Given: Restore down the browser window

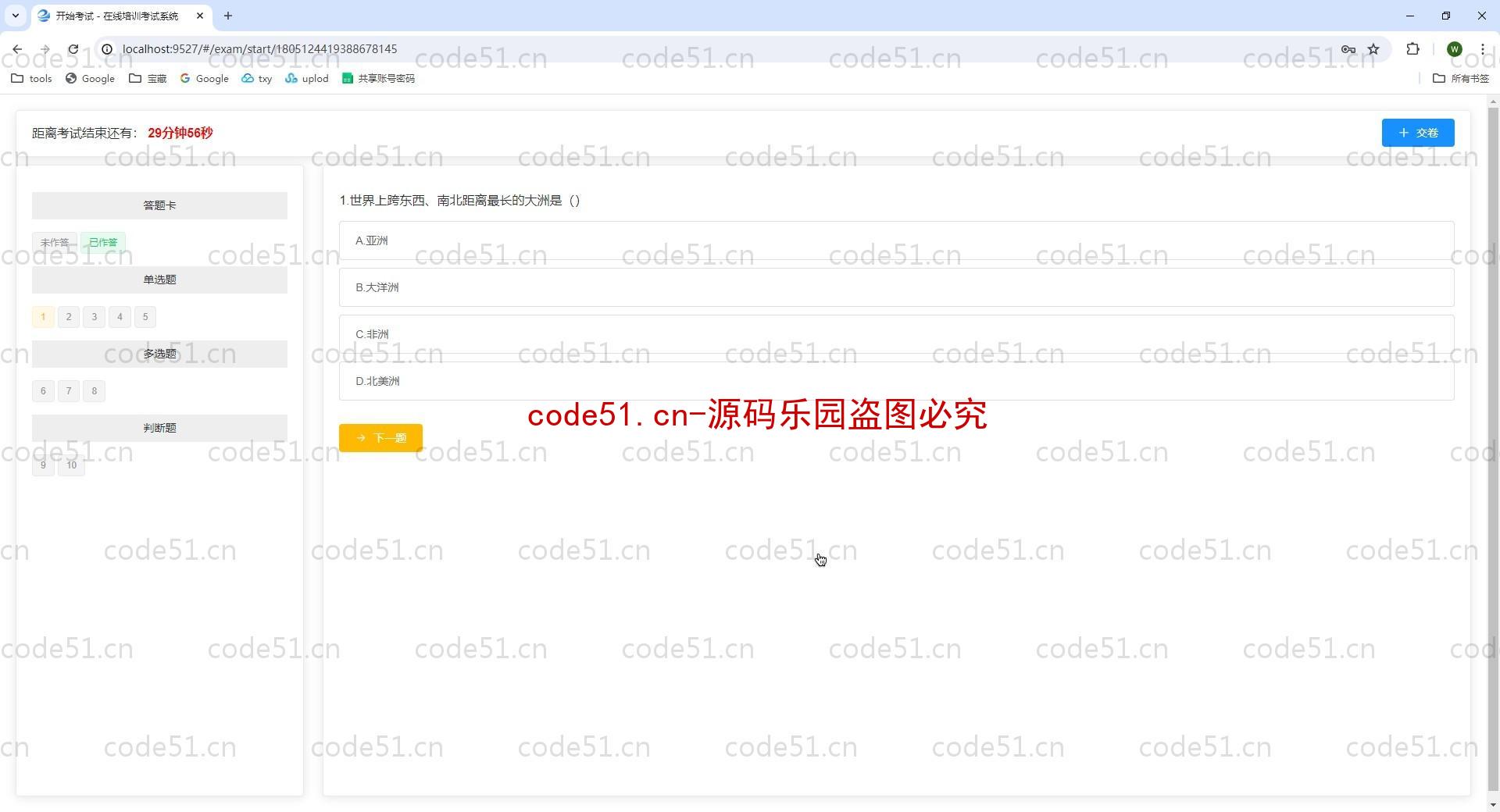Looking at the screenshot, I should 1446,16.
